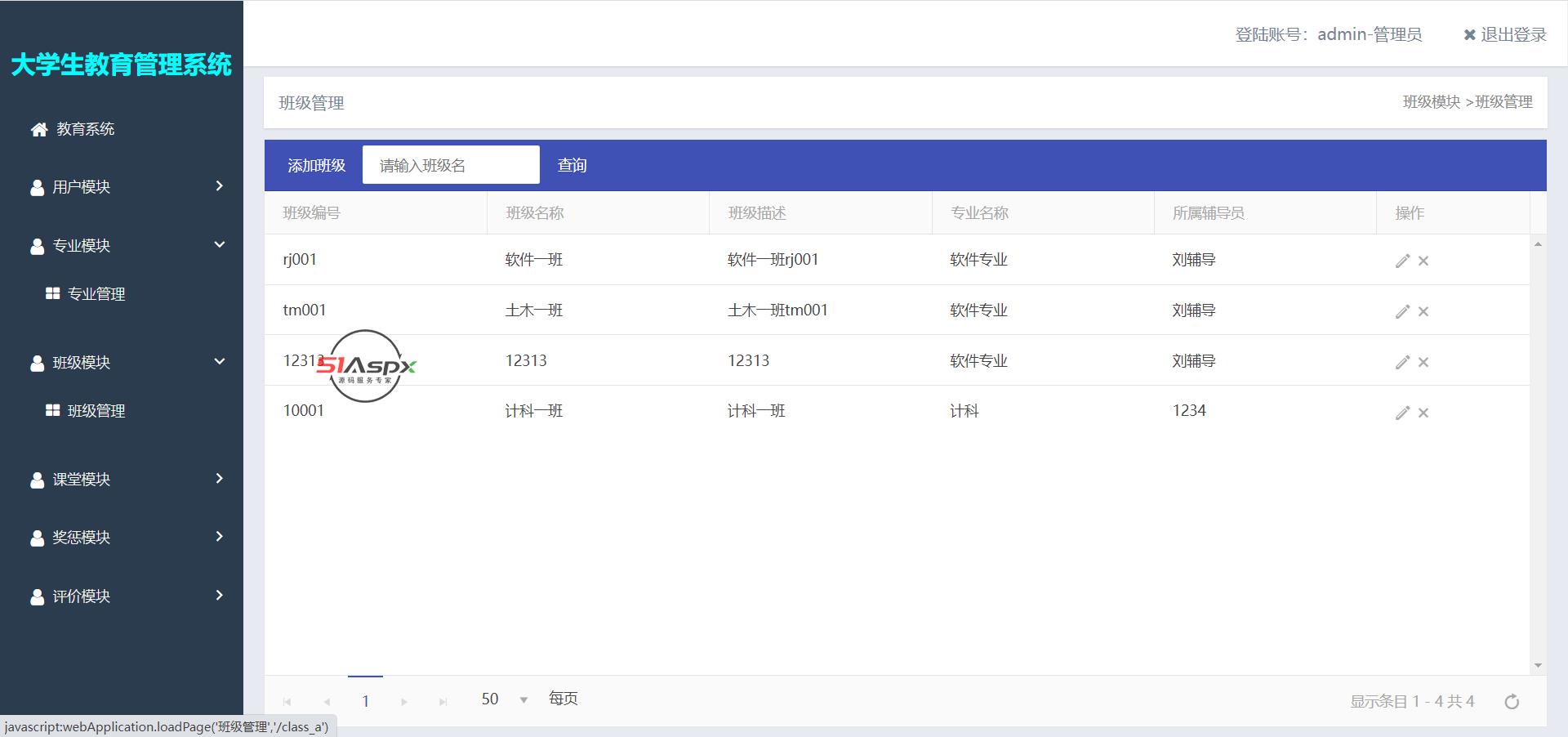Image resolution: width=1568 pixels, height=737 pixels.
Task: Focus the 请输入班级名 search field
Action: tap(451, 165)
